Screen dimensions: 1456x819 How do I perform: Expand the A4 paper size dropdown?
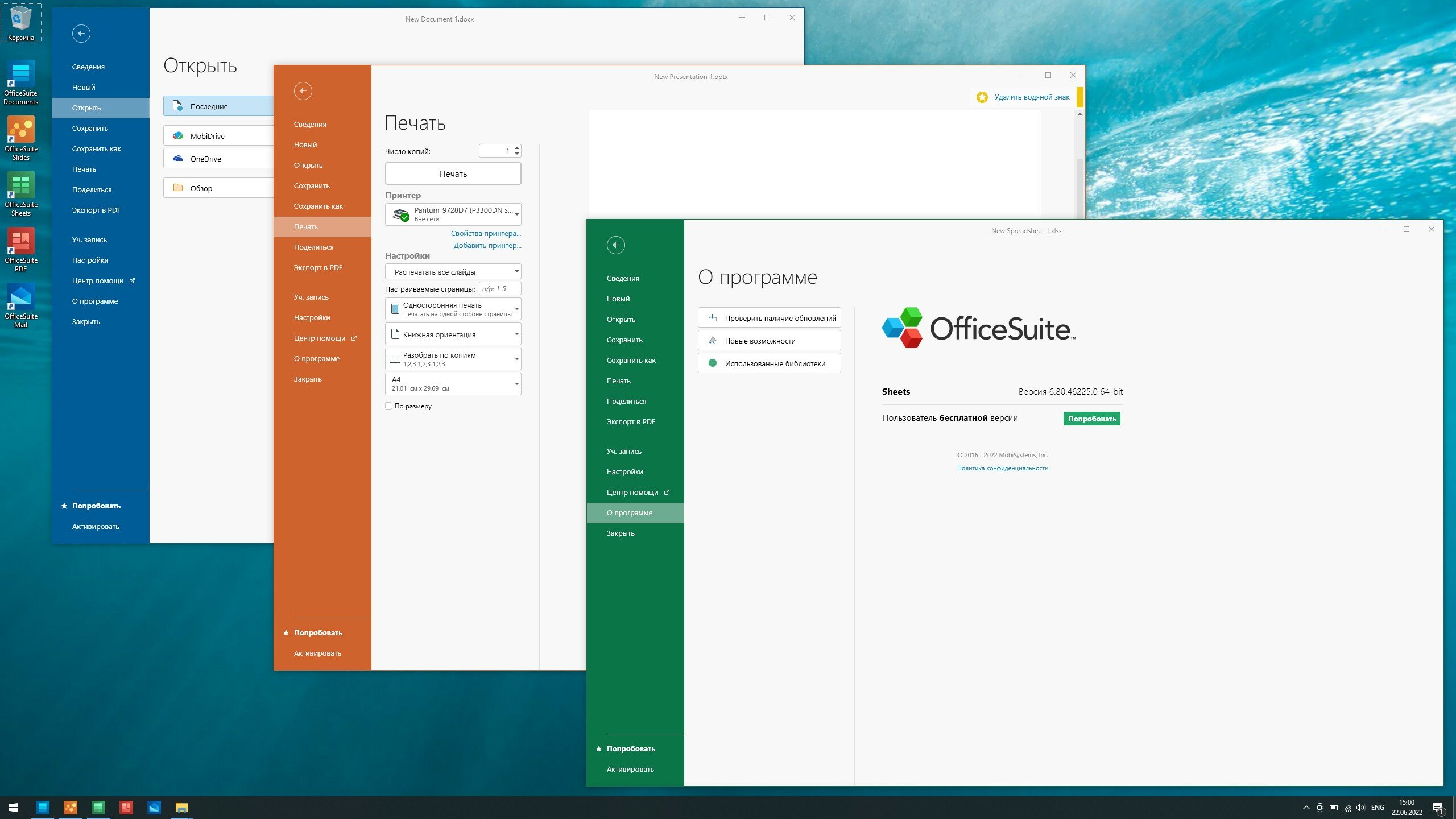(x=453, y=384)
